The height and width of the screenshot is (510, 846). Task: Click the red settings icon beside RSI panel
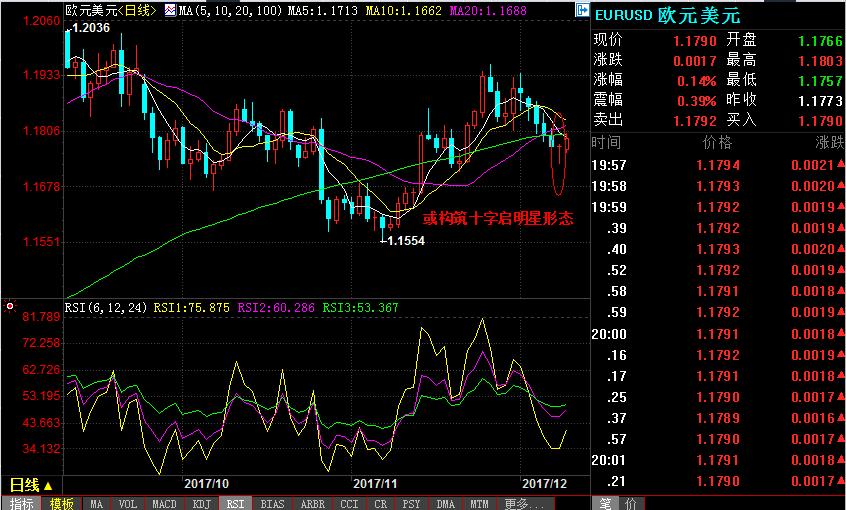click(x=10, y=304)
